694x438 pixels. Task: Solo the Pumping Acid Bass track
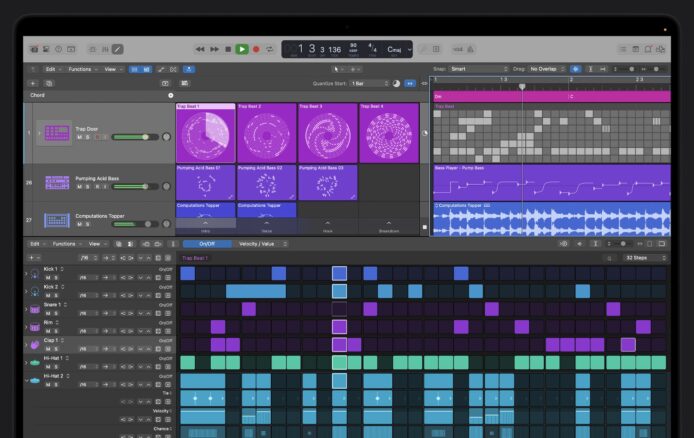pos(87,187)
